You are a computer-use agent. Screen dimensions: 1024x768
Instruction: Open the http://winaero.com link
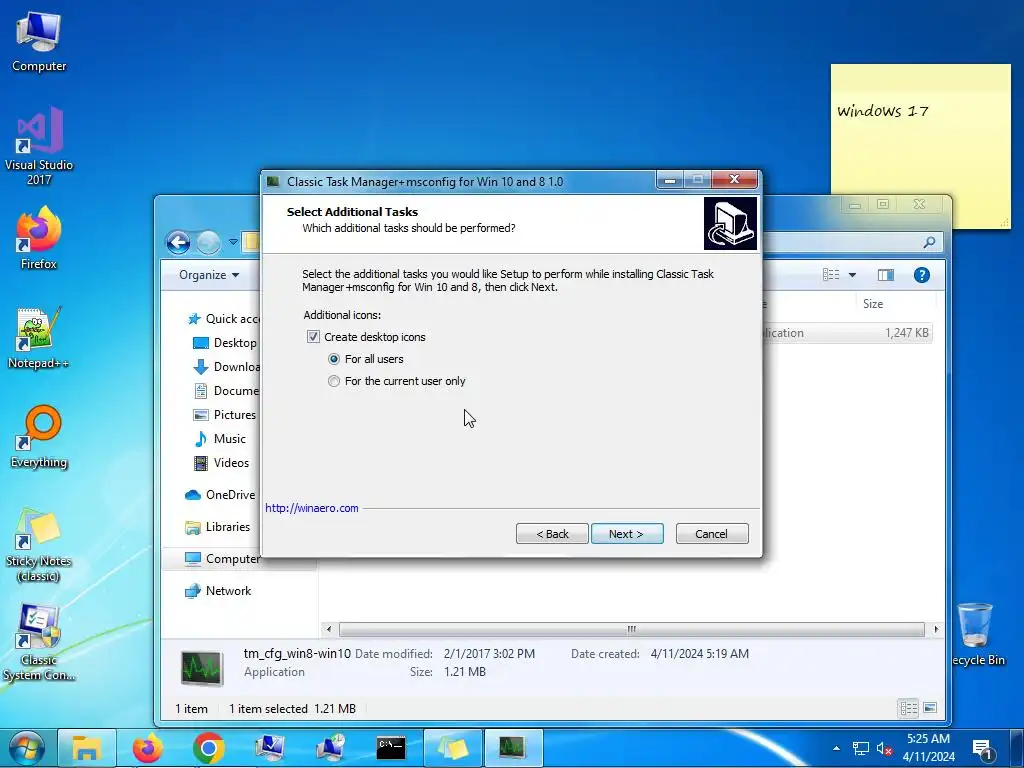[312, 508]
